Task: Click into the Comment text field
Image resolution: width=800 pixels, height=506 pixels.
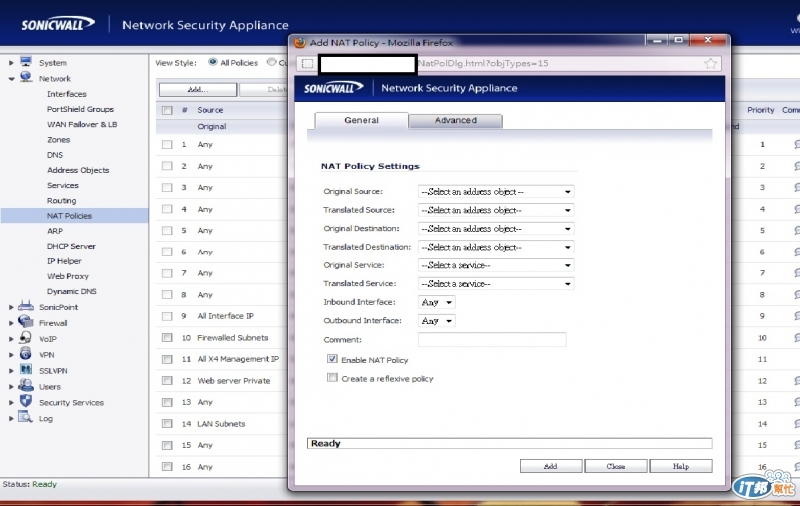Action: pyautogui.click(x=492, y=339)
